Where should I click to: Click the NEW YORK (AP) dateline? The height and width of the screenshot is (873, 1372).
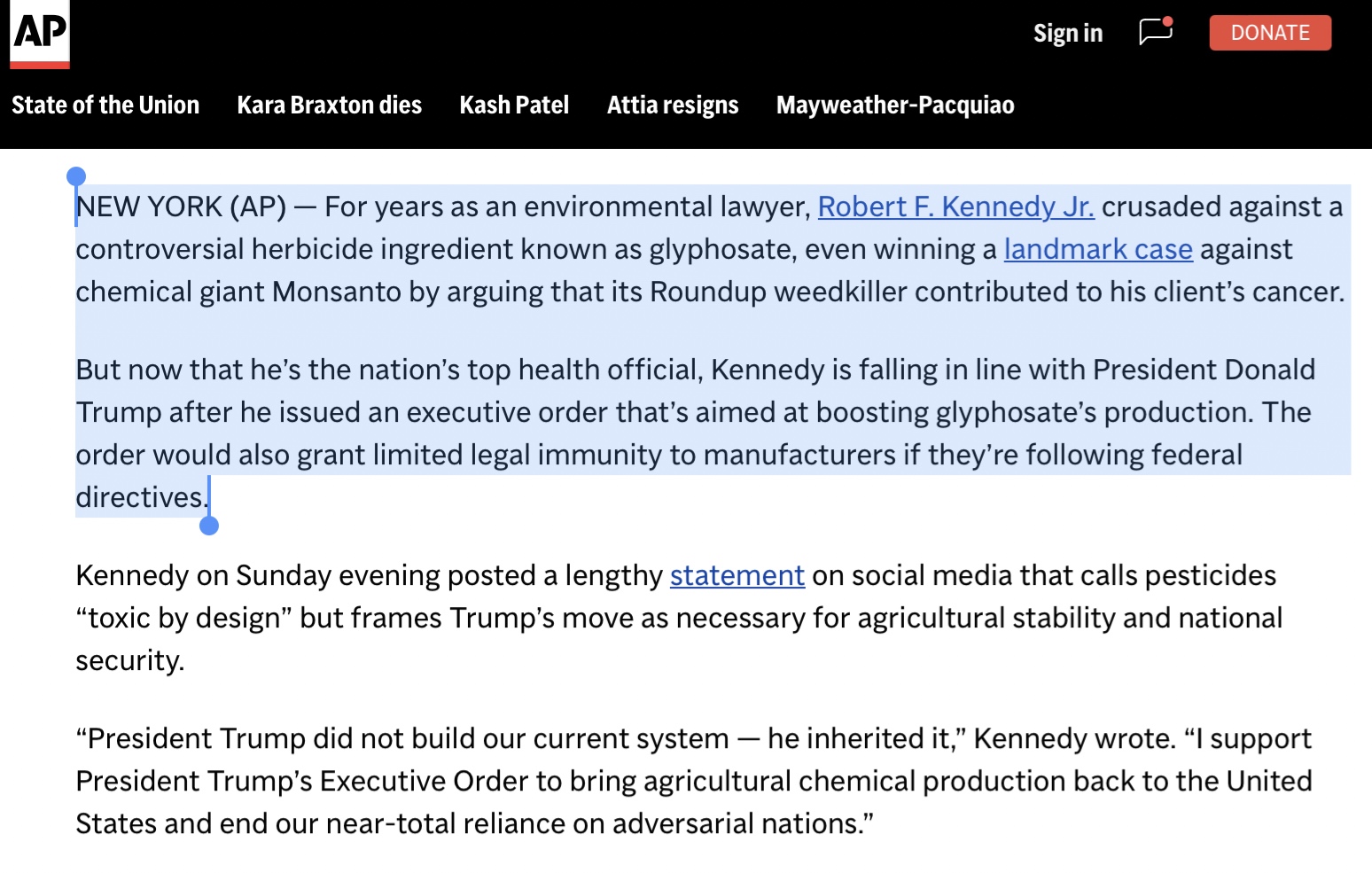click(181, 207)
